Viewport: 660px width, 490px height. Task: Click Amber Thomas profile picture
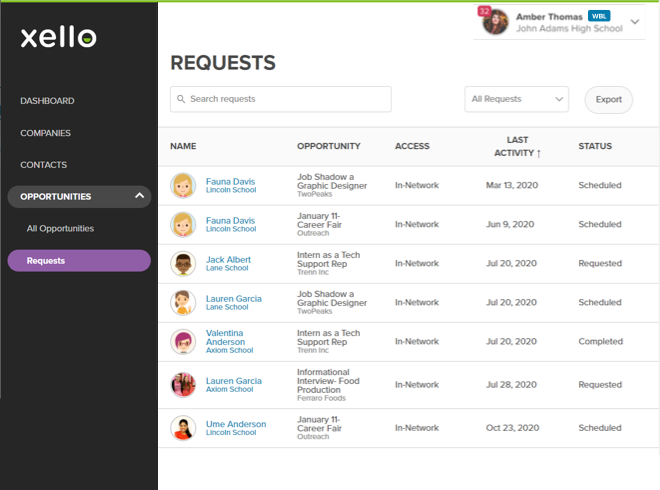(x=496, y=22)
